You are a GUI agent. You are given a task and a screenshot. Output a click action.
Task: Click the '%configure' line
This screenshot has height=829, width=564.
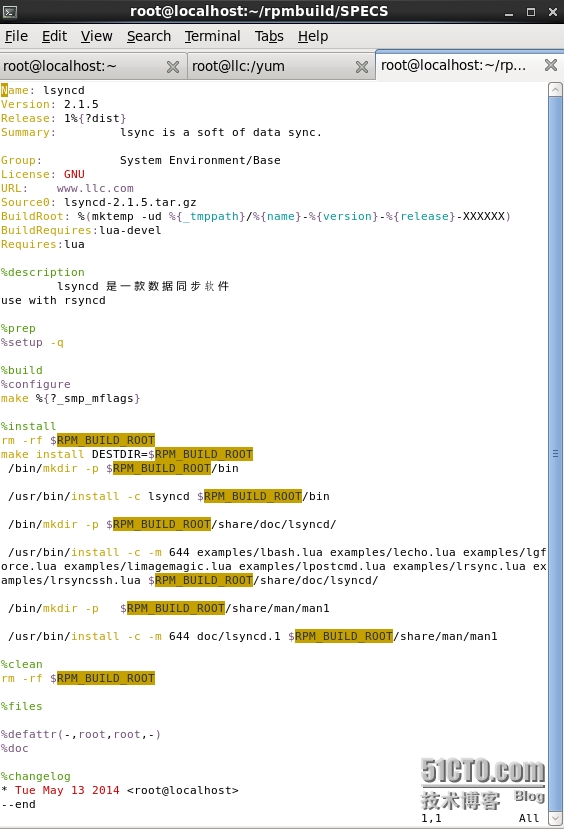point(35,384)
